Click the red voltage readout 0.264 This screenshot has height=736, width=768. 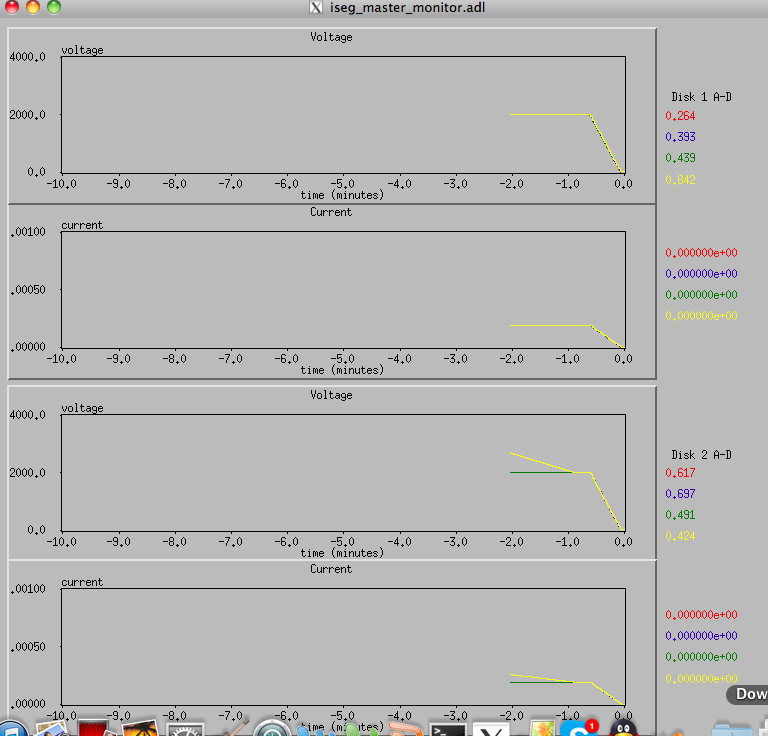tap(680, 116)
